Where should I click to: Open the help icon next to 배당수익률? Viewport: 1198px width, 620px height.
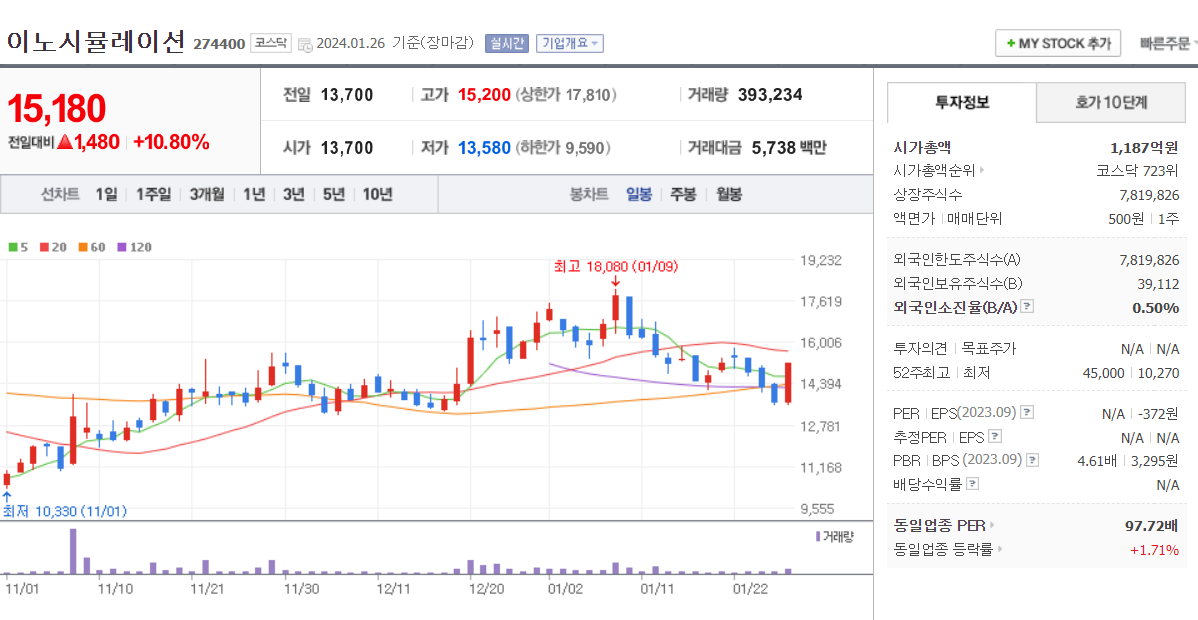click(973, 484)
